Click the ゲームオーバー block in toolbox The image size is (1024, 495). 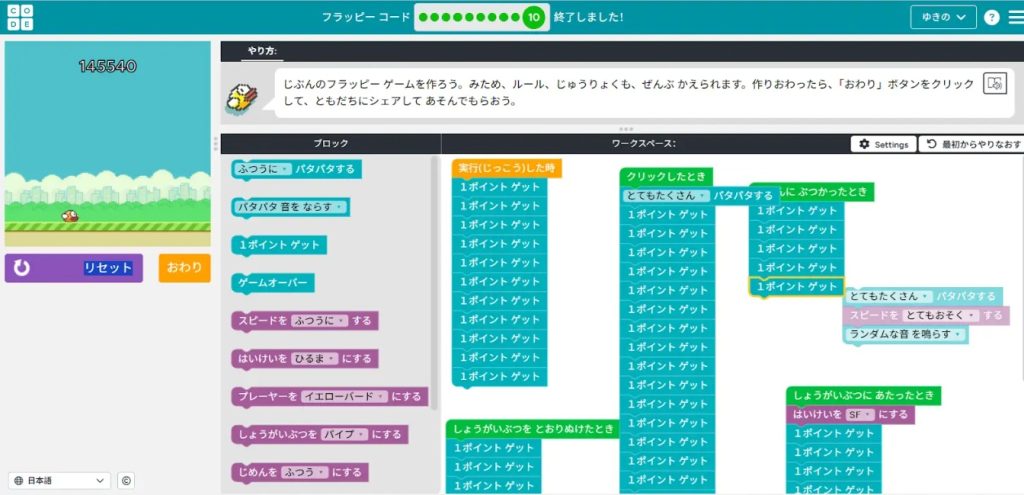pos(273,283)
